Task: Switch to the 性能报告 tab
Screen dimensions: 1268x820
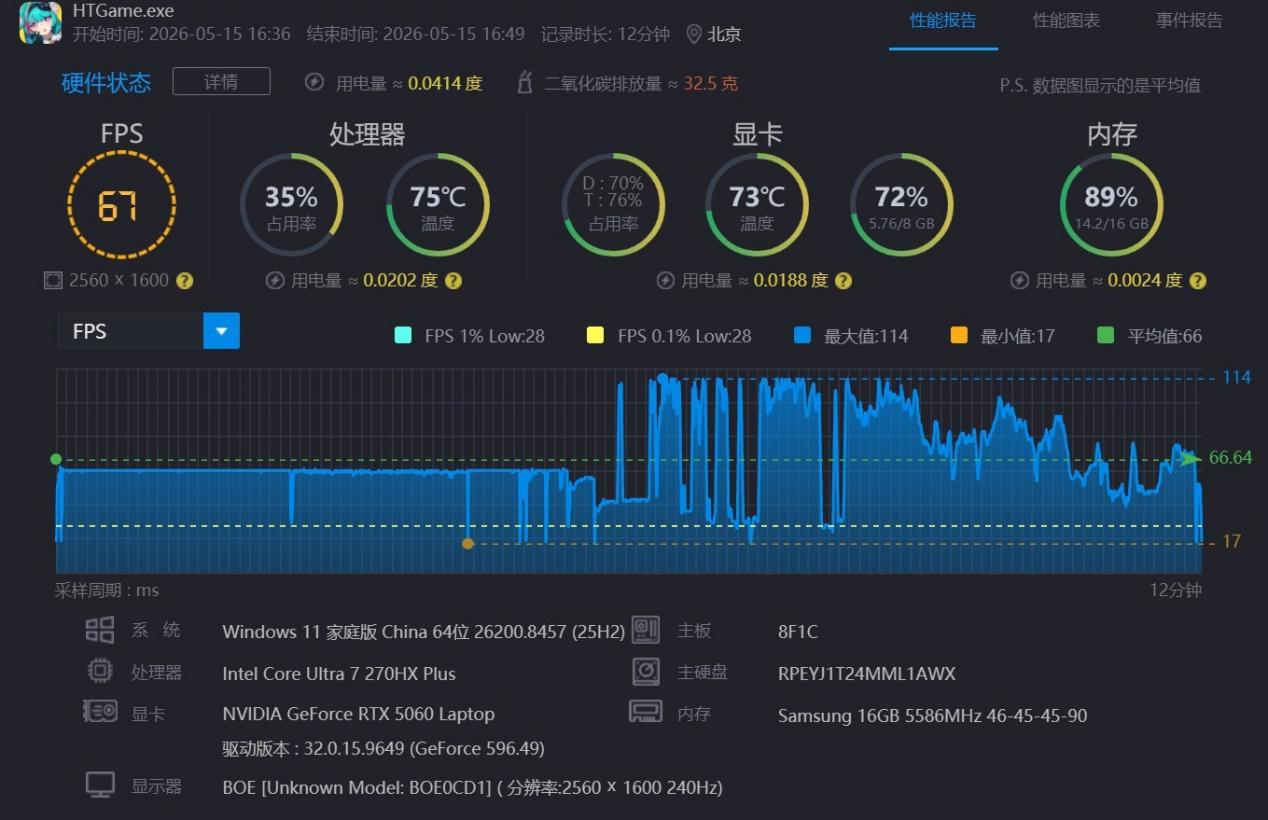Action: click(943, 20)
